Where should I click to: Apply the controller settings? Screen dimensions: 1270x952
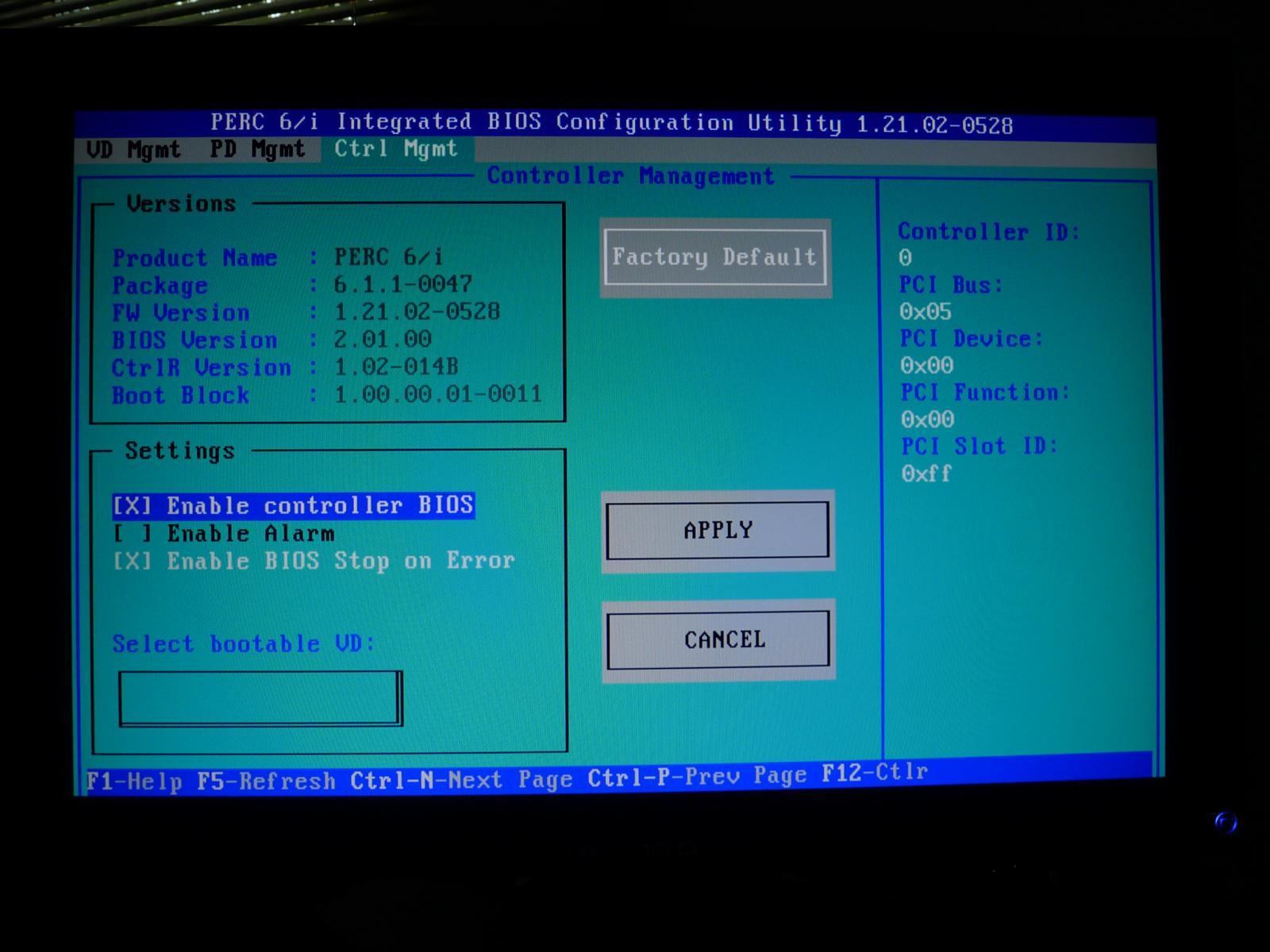[718, 530]
